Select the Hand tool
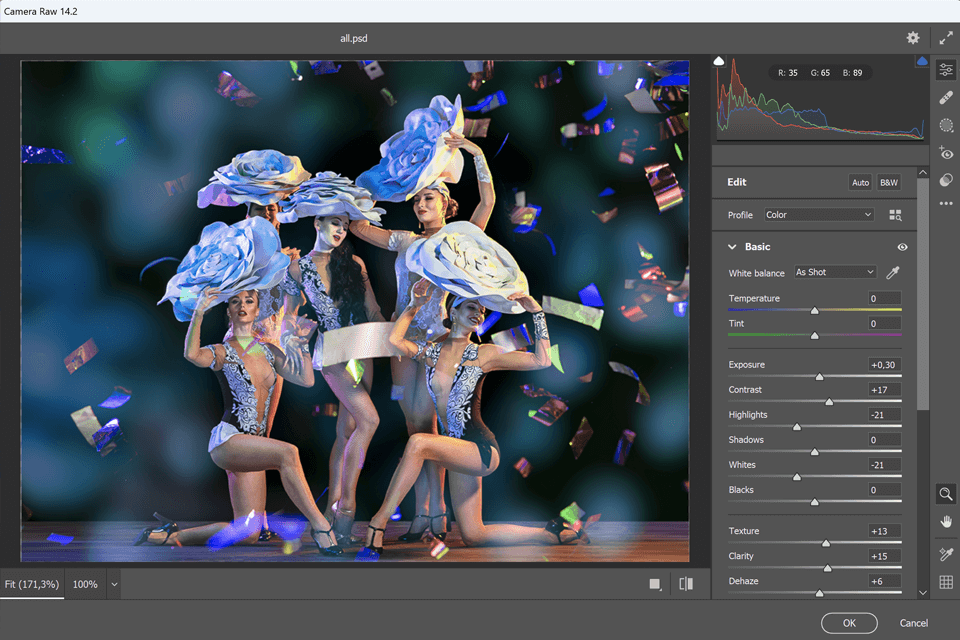 946,521
